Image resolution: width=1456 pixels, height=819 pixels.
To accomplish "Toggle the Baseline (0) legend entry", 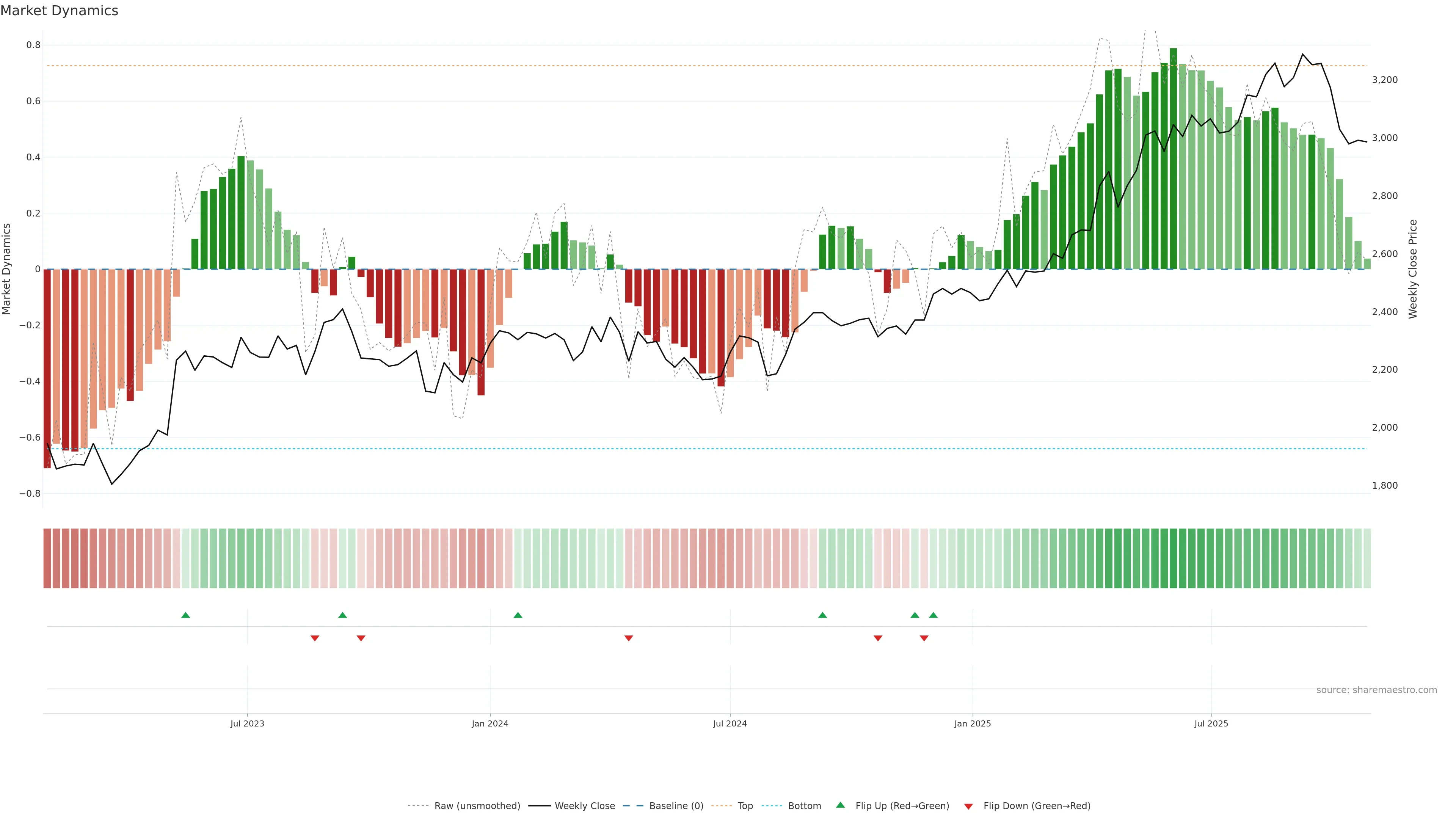I will (x=676, y=806).
